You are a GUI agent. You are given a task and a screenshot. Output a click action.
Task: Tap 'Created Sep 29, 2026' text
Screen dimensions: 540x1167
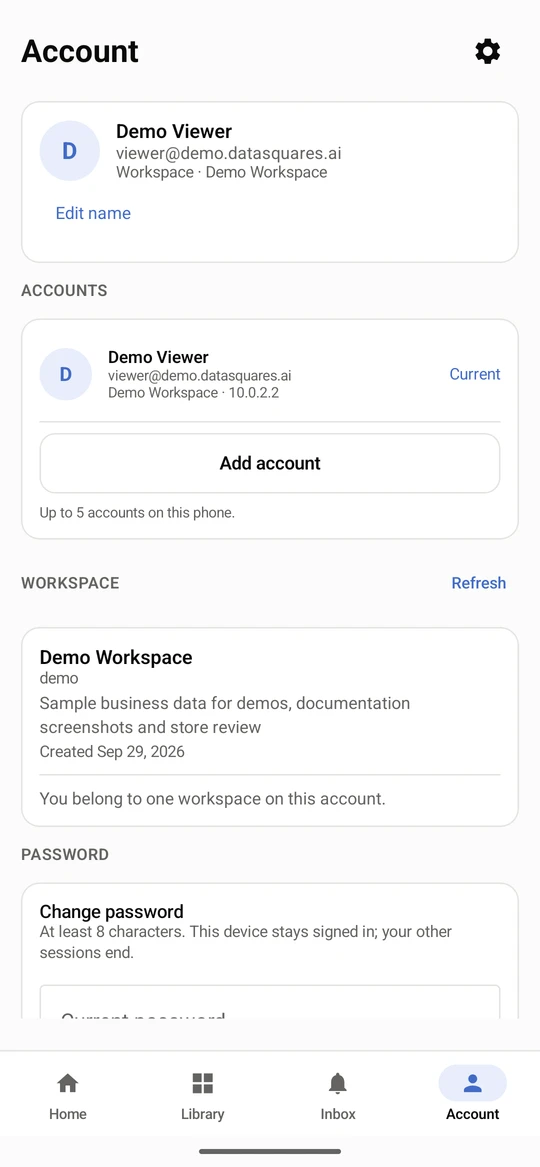tap(112, 751)
